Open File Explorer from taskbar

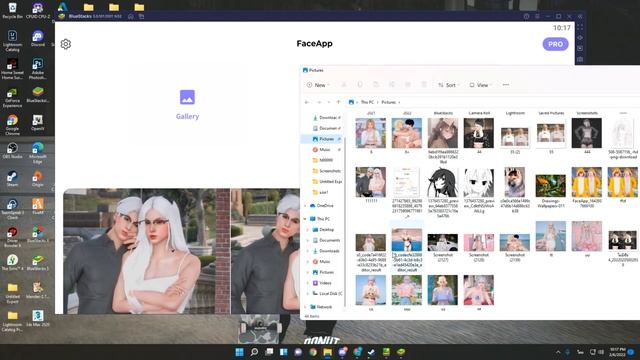point(328,352)
